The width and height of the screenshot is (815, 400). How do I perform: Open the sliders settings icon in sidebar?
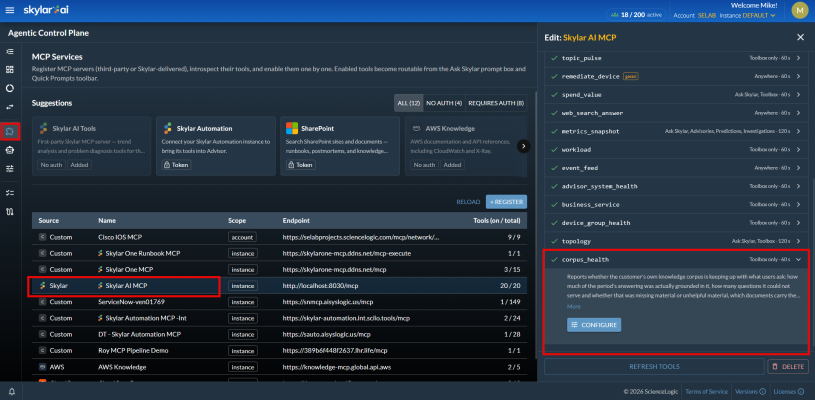click(x=9, y=168)
